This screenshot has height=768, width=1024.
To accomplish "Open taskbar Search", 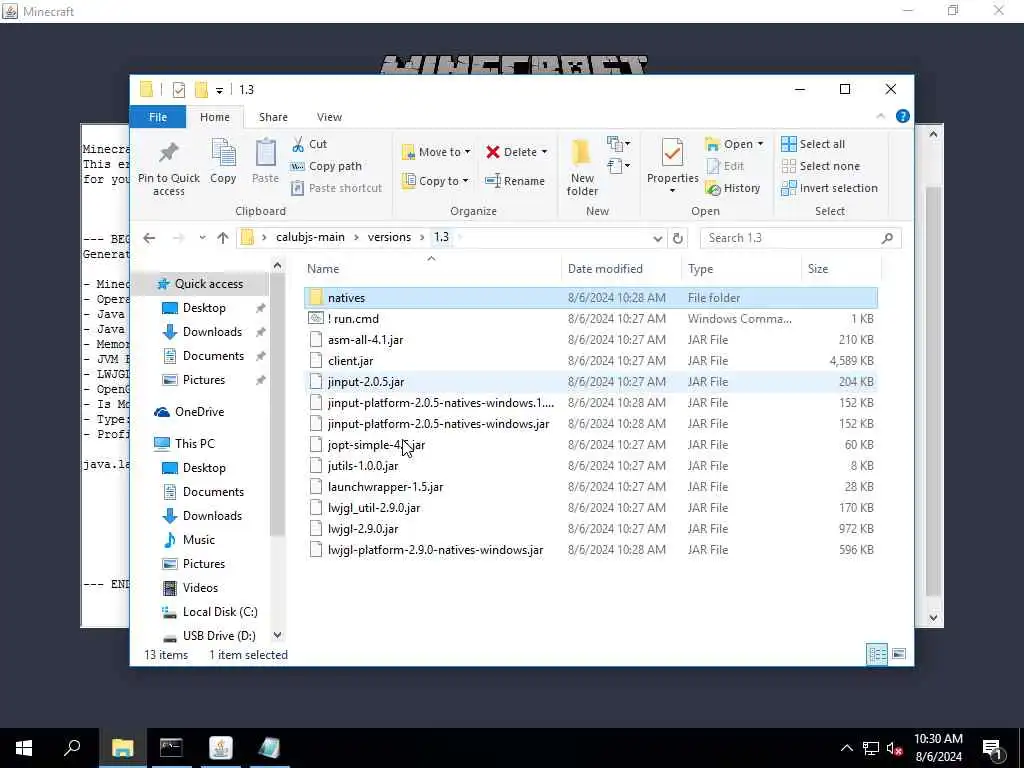I will tap(72, 748).
